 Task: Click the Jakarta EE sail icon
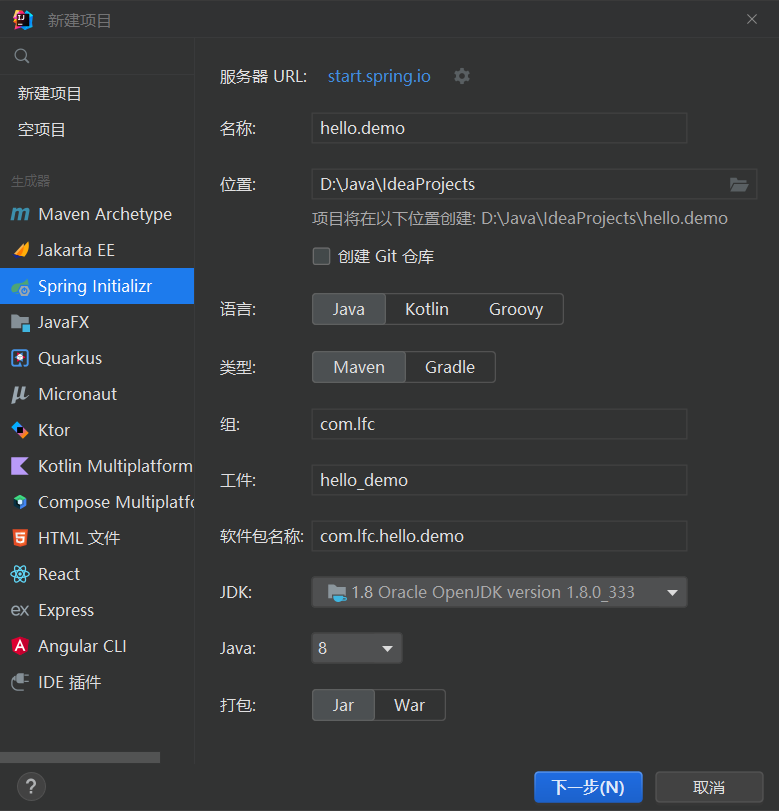[x=21, y=250]
